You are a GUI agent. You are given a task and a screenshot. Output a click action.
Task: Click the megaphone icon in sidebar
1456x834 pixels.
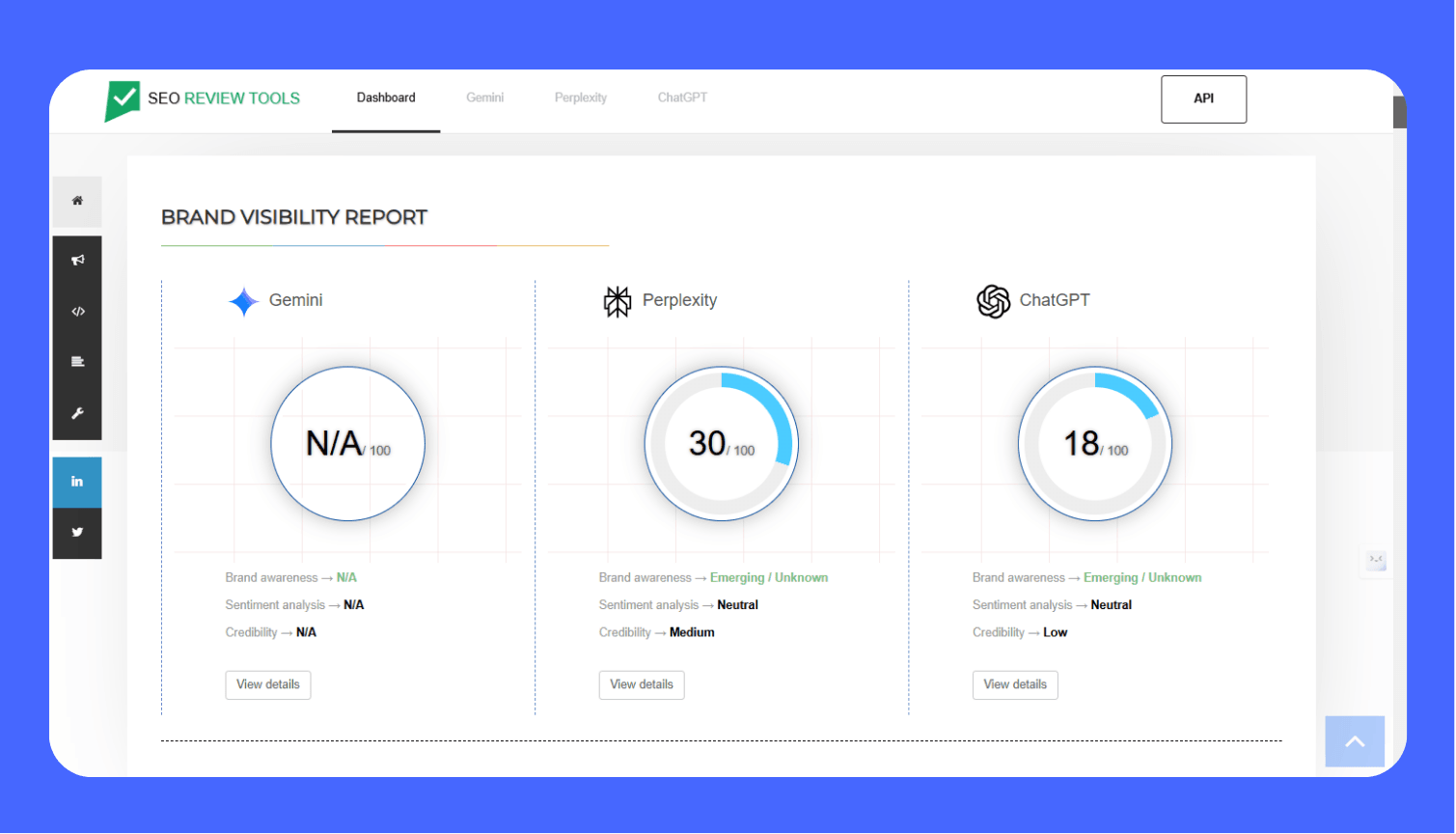point(77,261)
